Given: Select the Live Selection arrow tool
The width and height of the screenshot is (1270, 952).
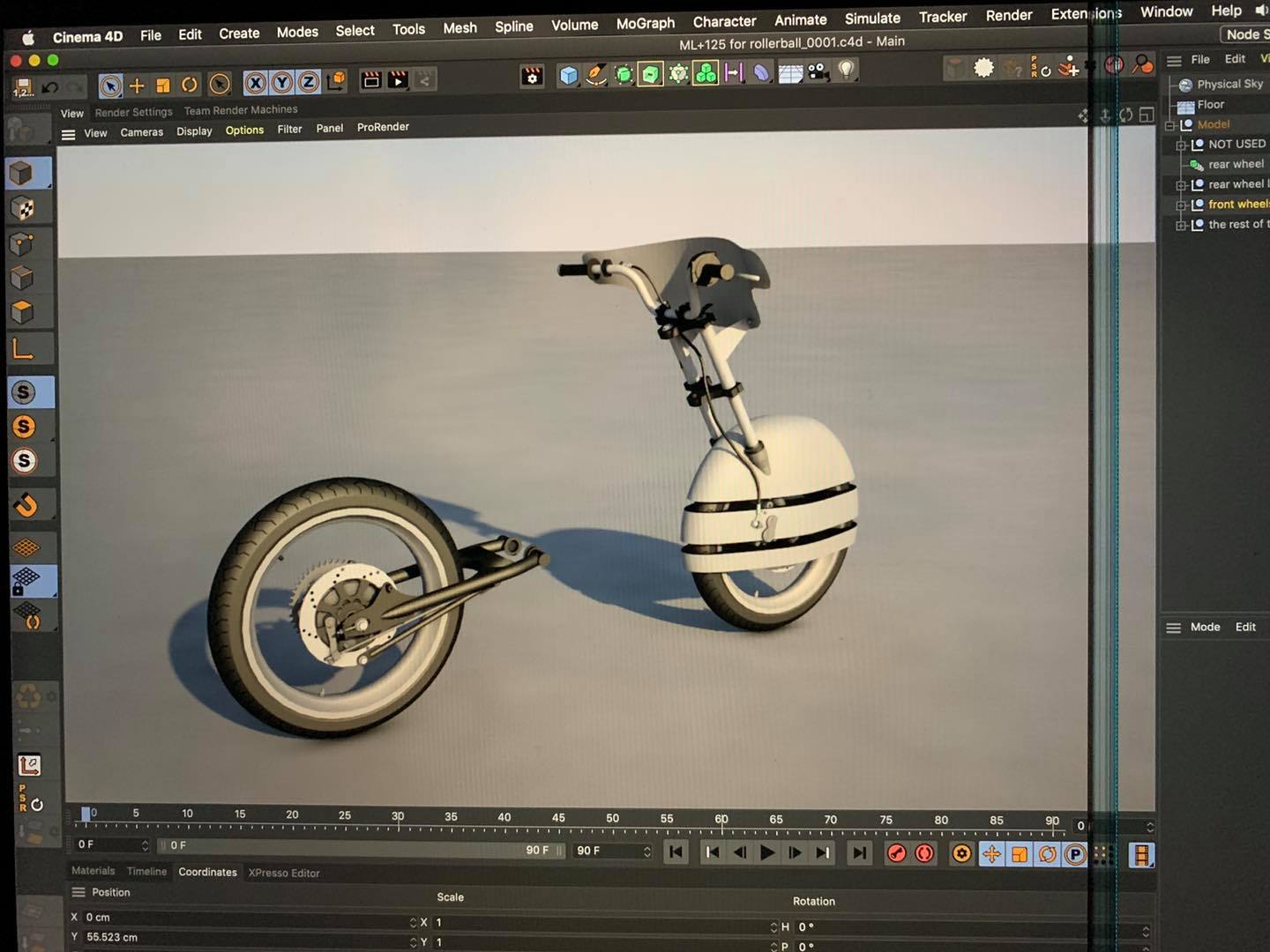Looking at the screenshot, I should (110, 86).
